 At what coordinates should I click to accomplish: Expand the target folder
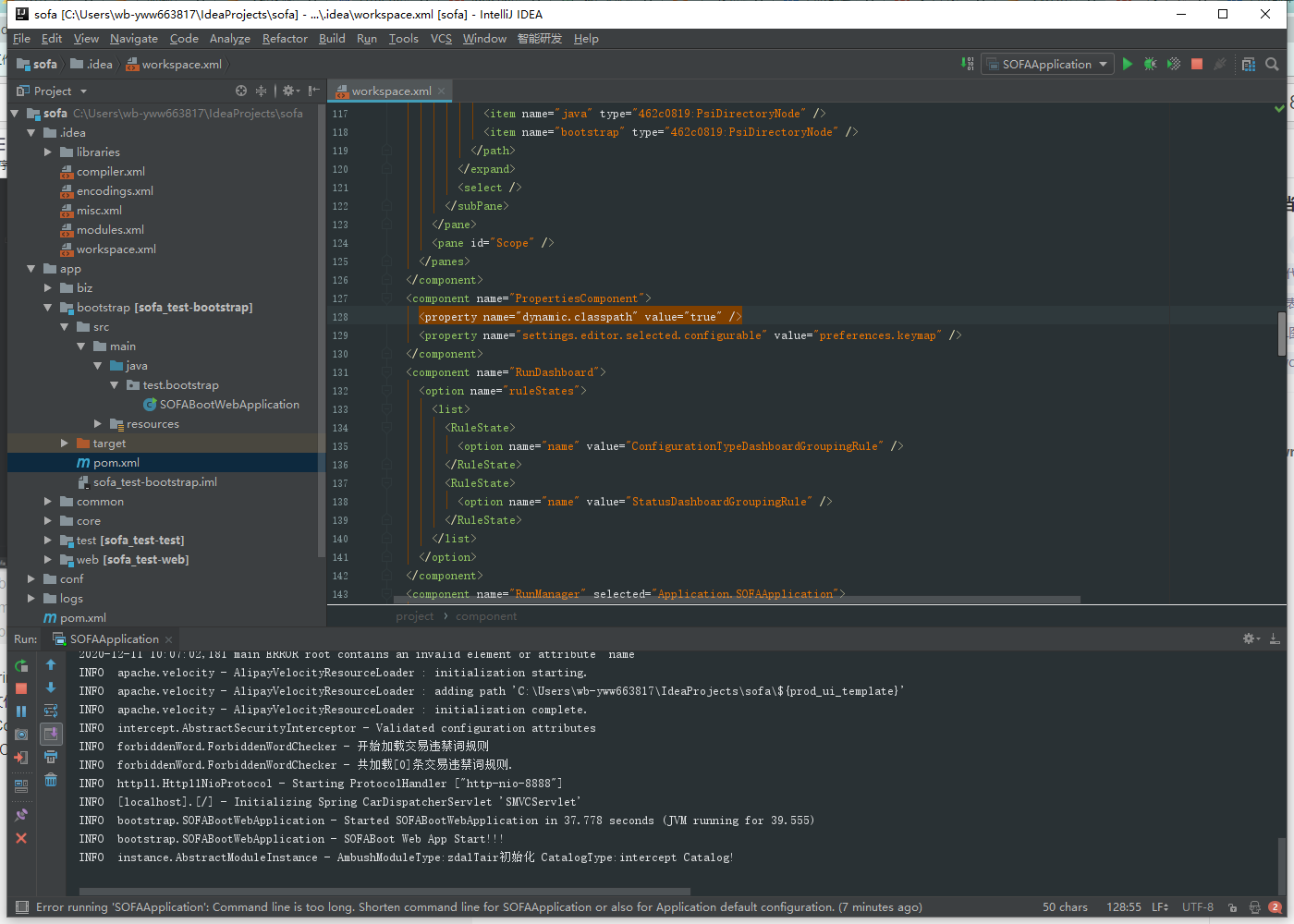[65, 443]
